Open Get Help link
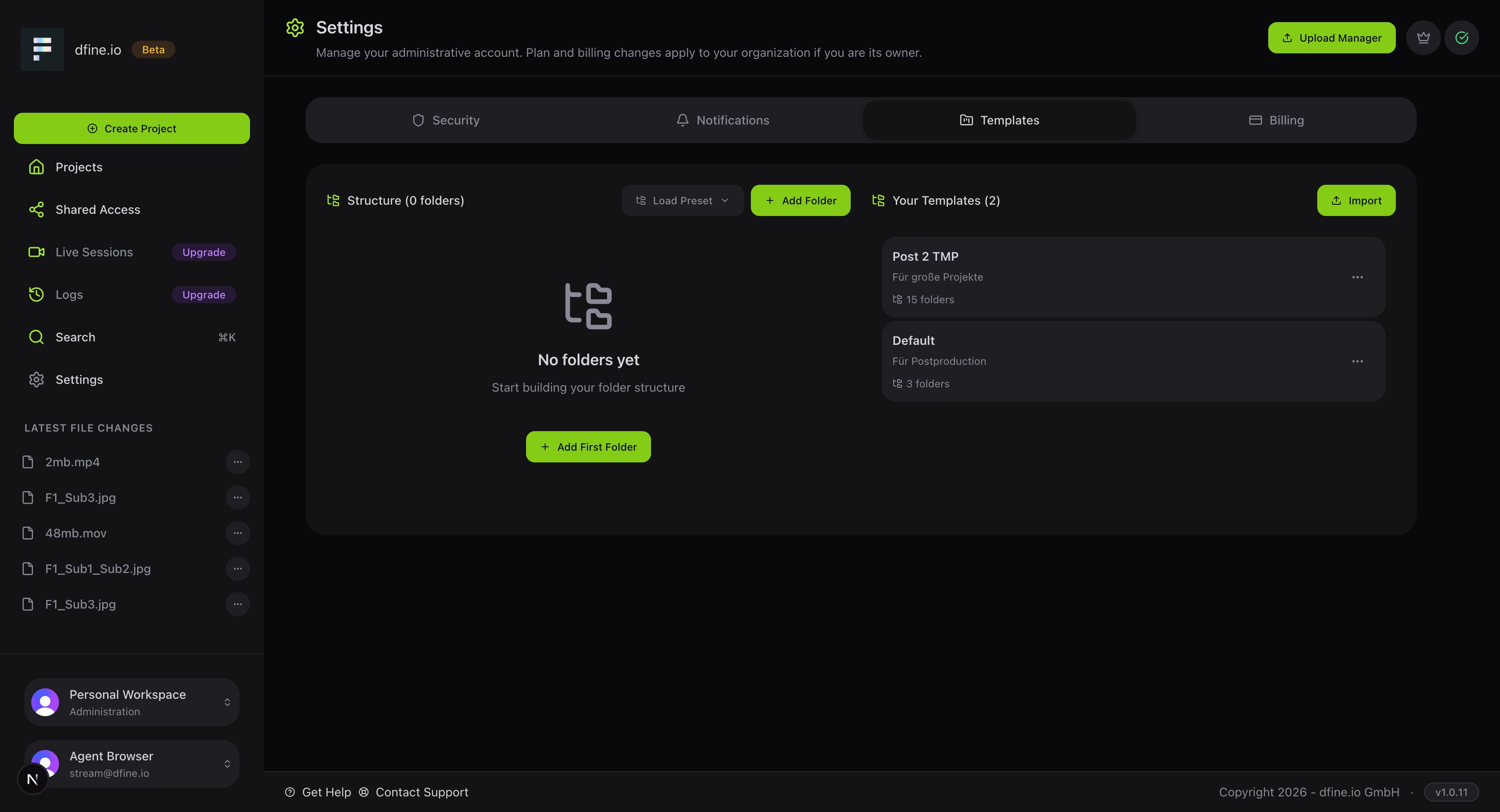 click(318, 792)
